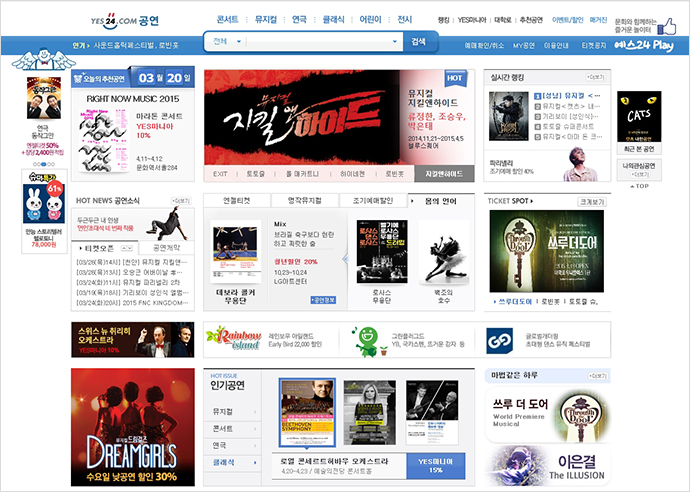Open the 예스24 Play logo link
This screenshot has height=492, width=690.
[x=643, y=45]
